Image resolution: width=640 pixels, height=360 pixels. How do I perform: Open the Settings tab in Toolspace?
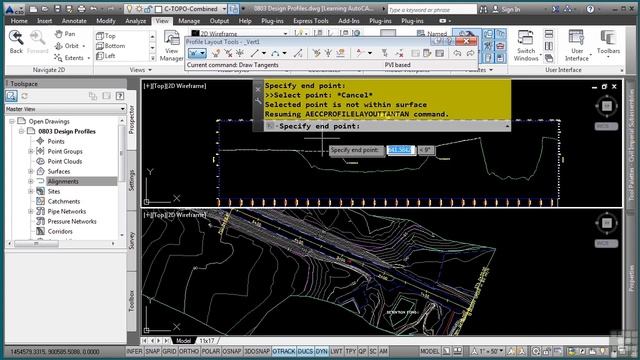131,180
